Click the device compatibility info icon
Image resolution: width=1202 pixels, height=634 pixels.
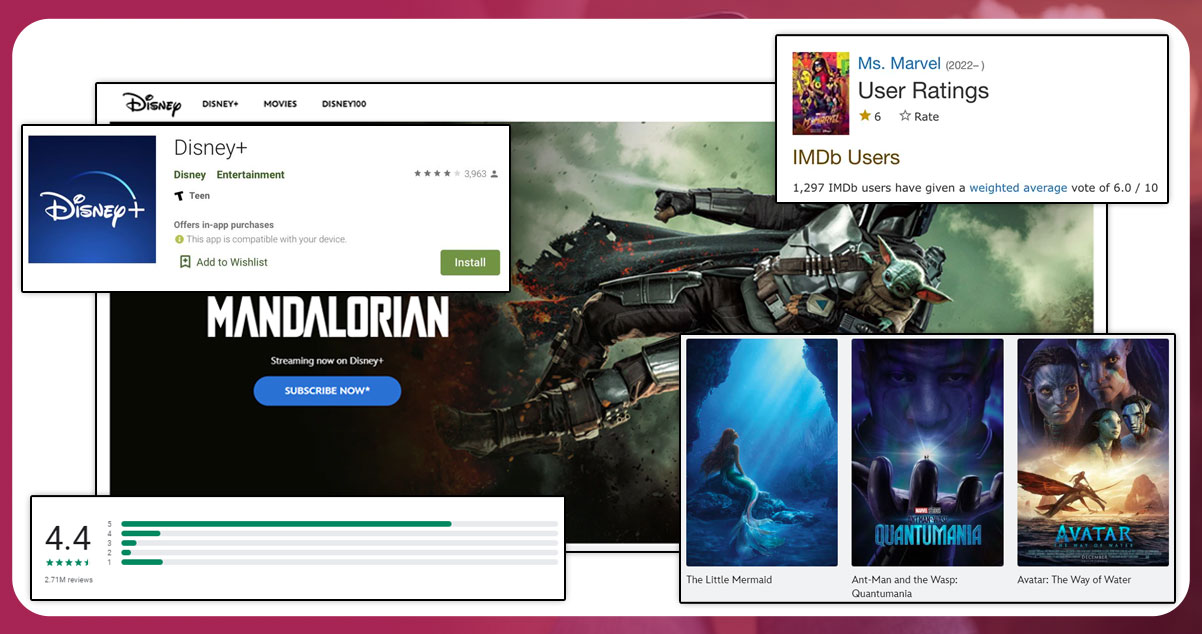179,240
